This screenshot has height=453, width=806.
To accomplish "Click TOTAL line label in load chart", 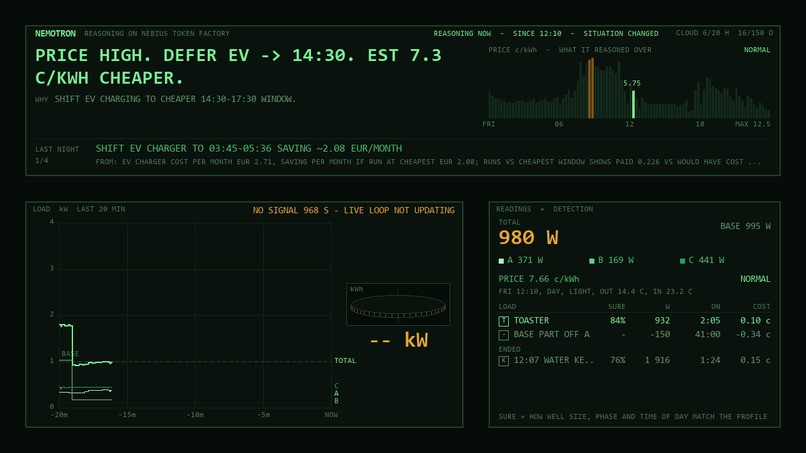I will point(345,360).
